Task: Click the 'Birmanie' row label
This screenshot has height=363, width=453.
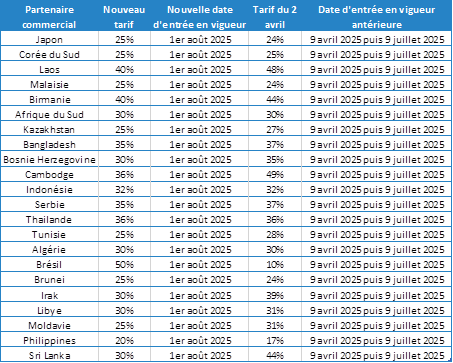Action: click(49, 99)
